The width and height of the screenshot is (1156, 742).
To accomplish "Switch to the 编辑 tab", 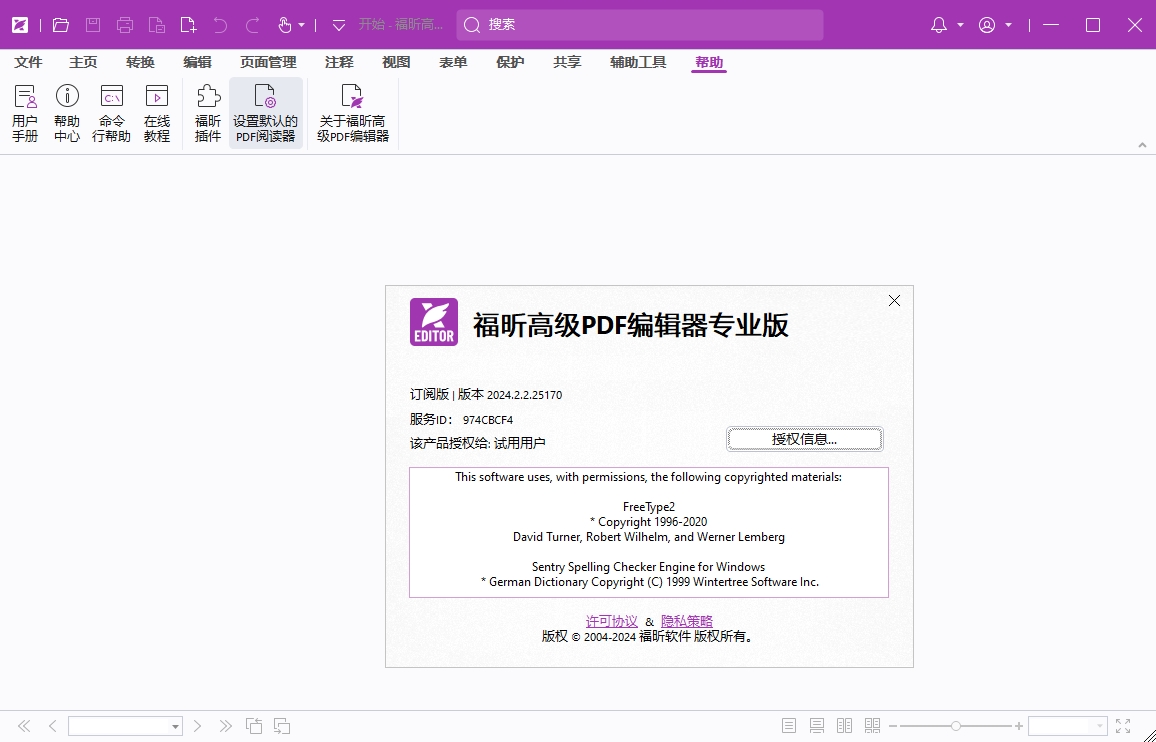I will point(197,63).
